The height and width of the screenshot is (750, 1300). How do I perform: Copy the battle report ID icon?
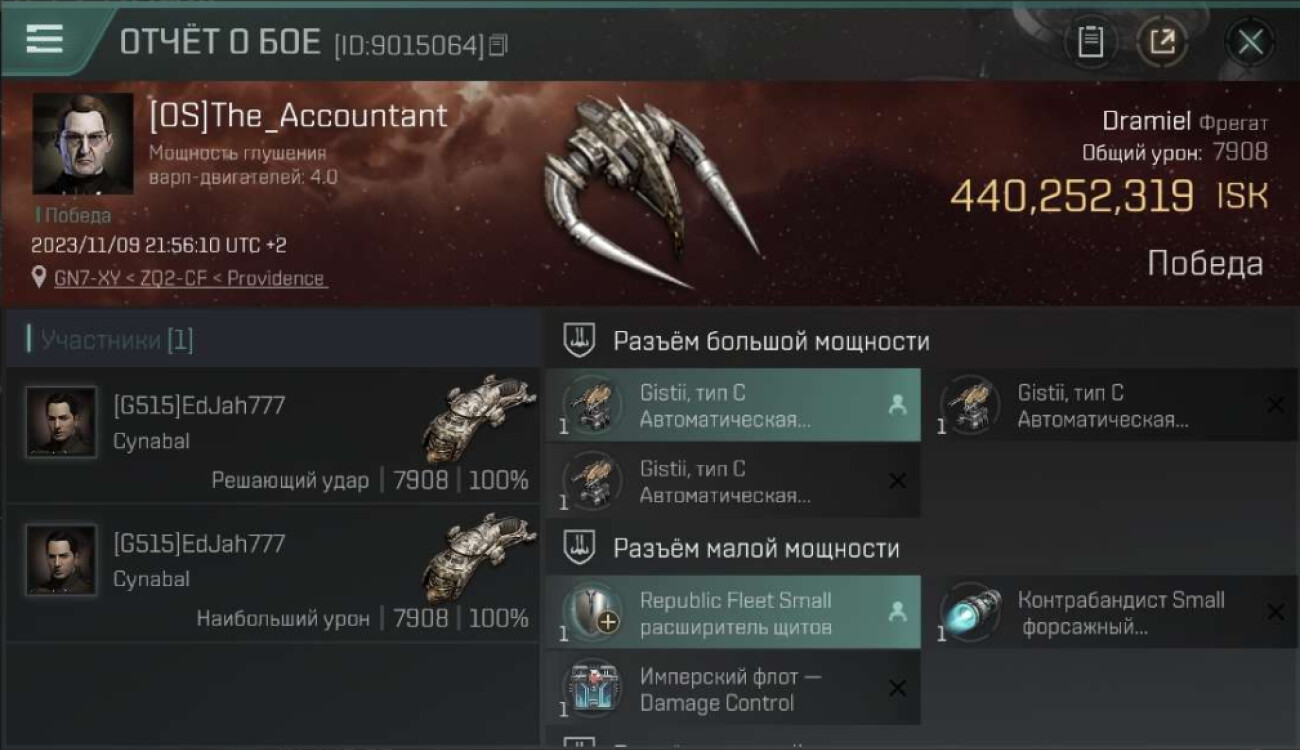pyautogui.click(x=498, y=44)
